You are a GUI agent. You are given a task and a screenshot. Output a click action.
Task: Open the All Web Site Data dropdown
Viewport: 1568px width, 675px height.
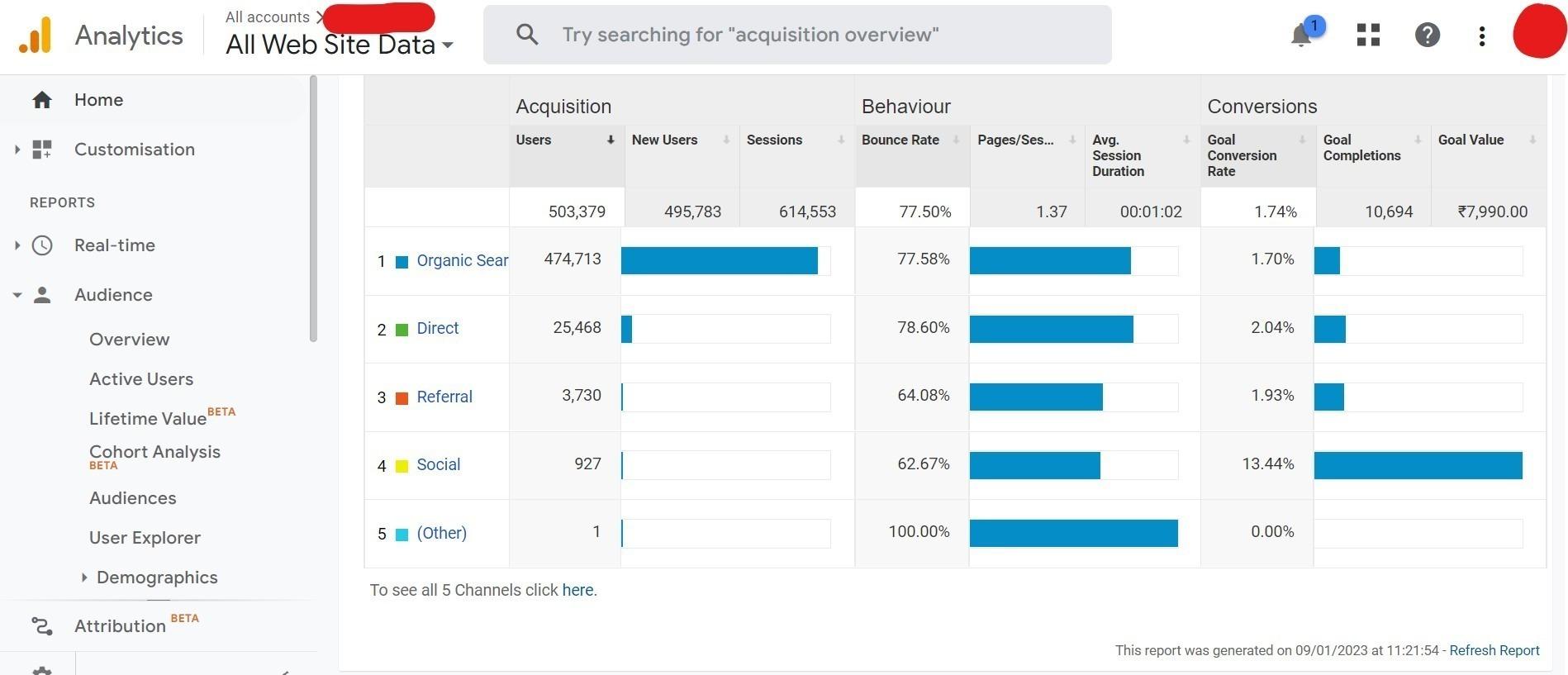click(x=340, y=45)
